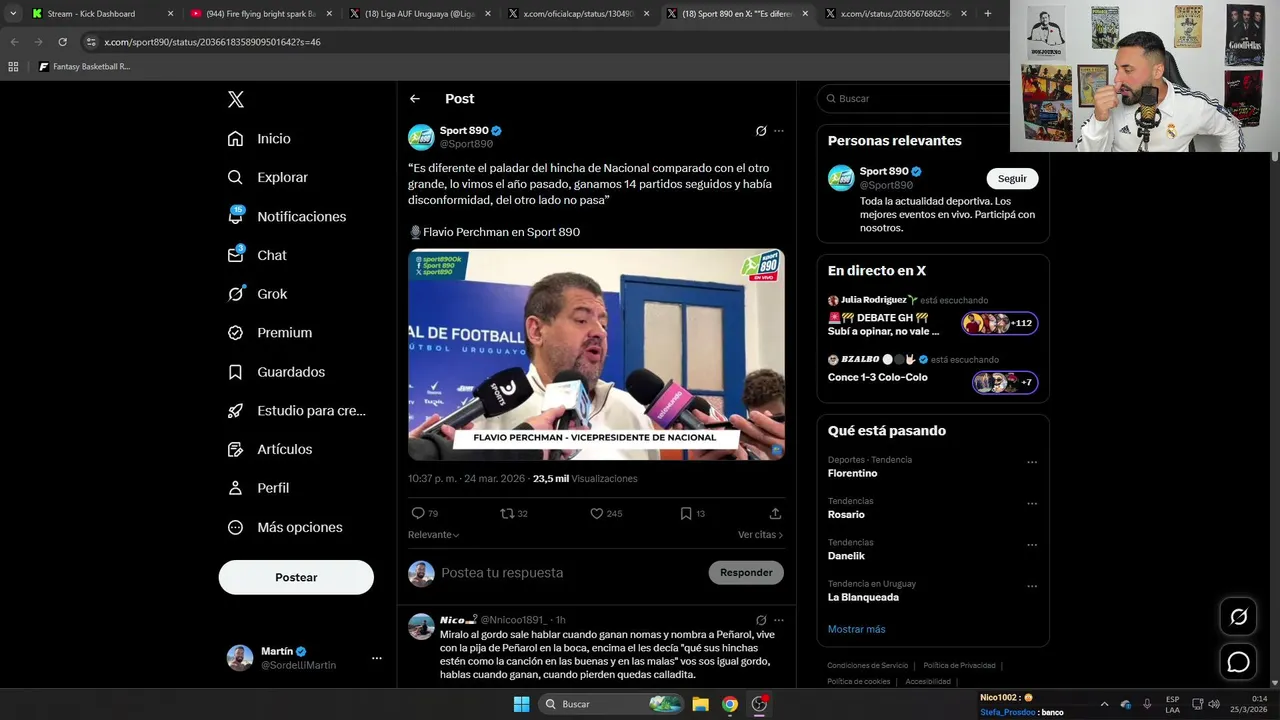Switch to the x.com/oficialcap tab
This screenshot has height=720, width=1280.
[x=577, y=14]
